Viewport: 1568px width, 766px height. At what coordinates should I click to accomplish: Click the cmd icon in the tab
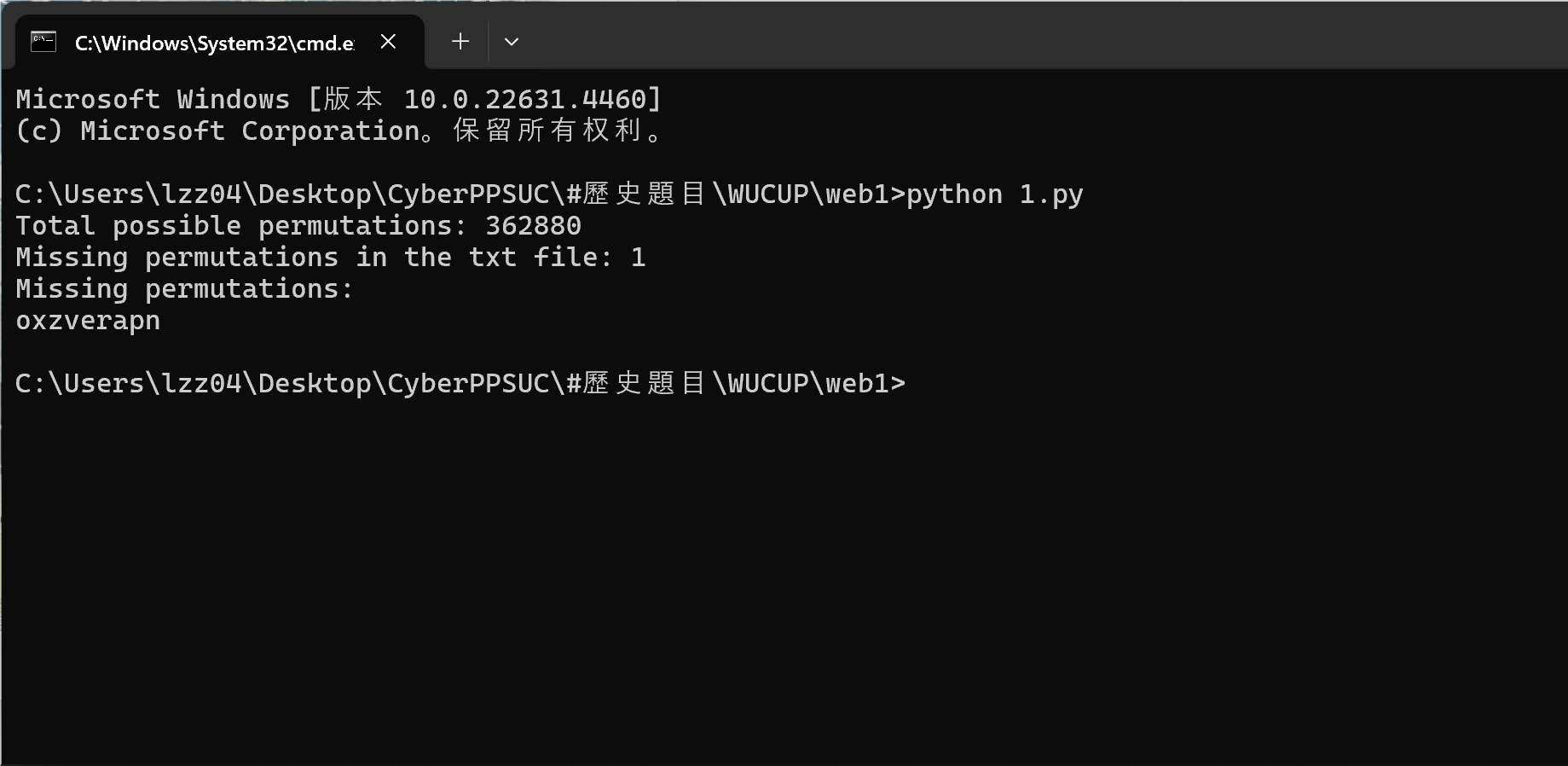[43, 41]
